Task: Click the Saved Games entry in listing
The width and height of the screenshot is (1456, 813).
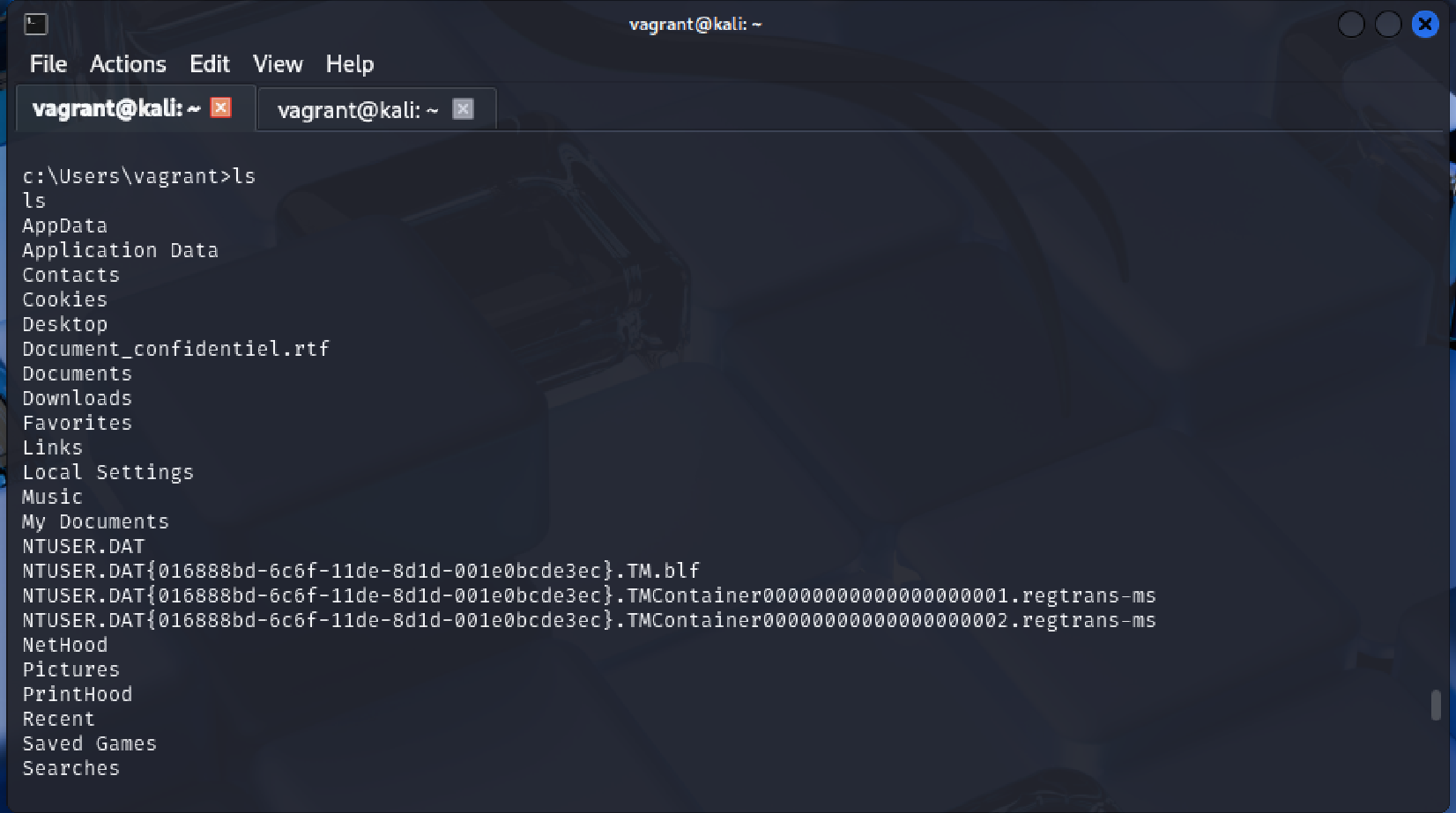Action: click(89, 743)
